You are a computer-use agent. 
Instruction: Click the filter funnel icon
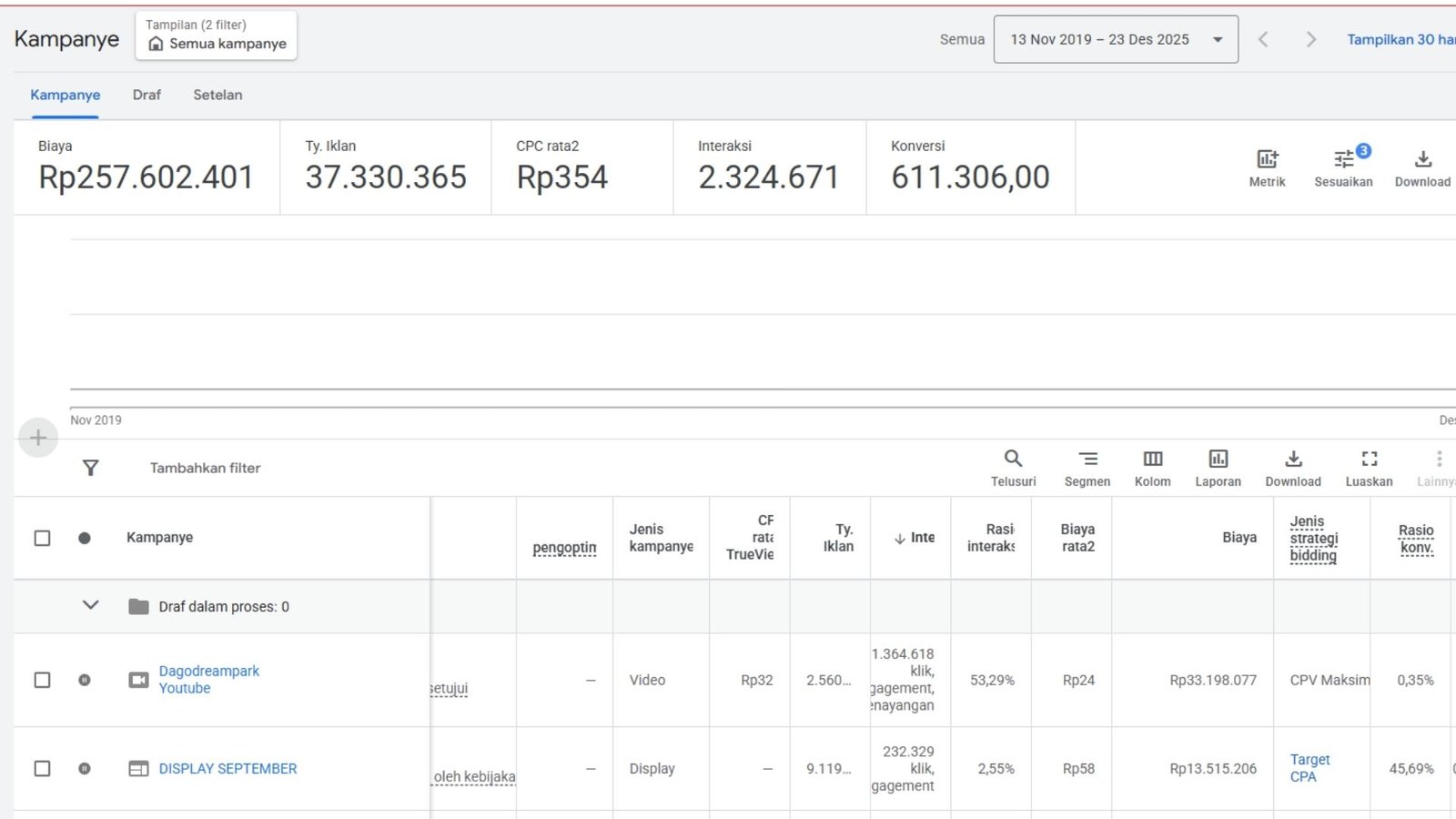tap(90, 468)
